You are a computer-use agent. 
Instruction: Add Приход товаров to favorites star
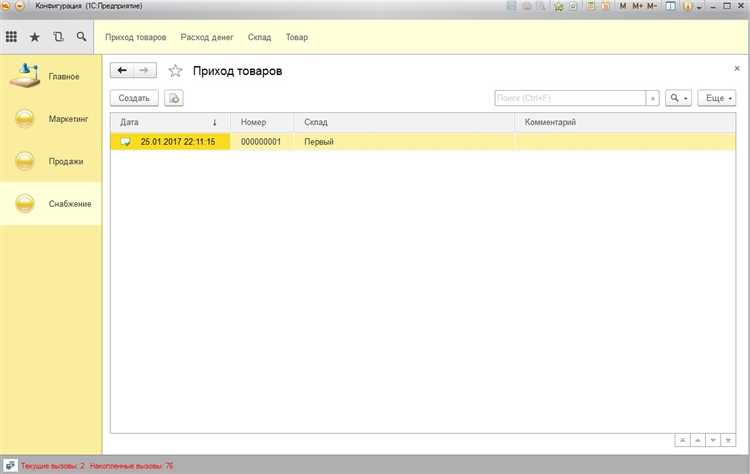click(175, 71)
